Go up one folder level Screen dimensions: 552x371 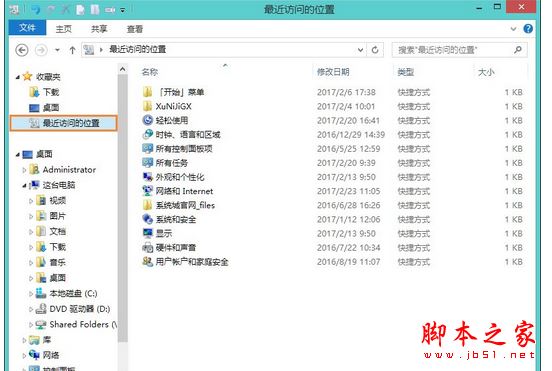point(72,50)
